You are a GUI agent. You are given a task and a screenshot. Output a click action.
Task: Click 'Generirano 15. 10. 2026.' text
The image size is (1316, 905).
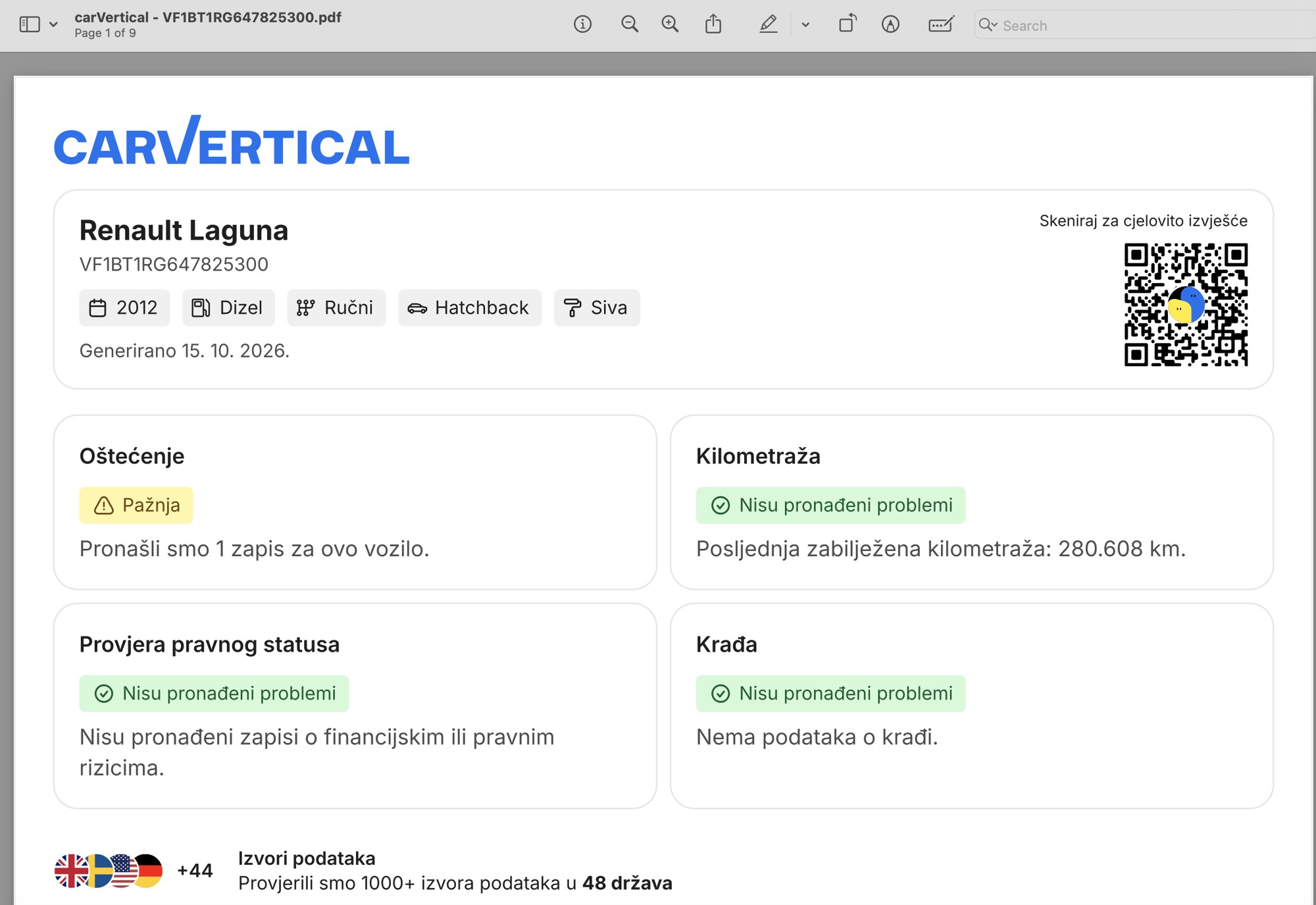click(184, 350)
